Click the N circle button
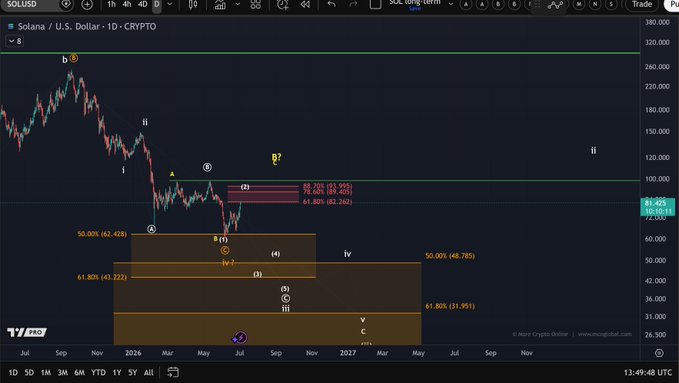The width and height of the screenshot is (679, 383). pos(595,5)
